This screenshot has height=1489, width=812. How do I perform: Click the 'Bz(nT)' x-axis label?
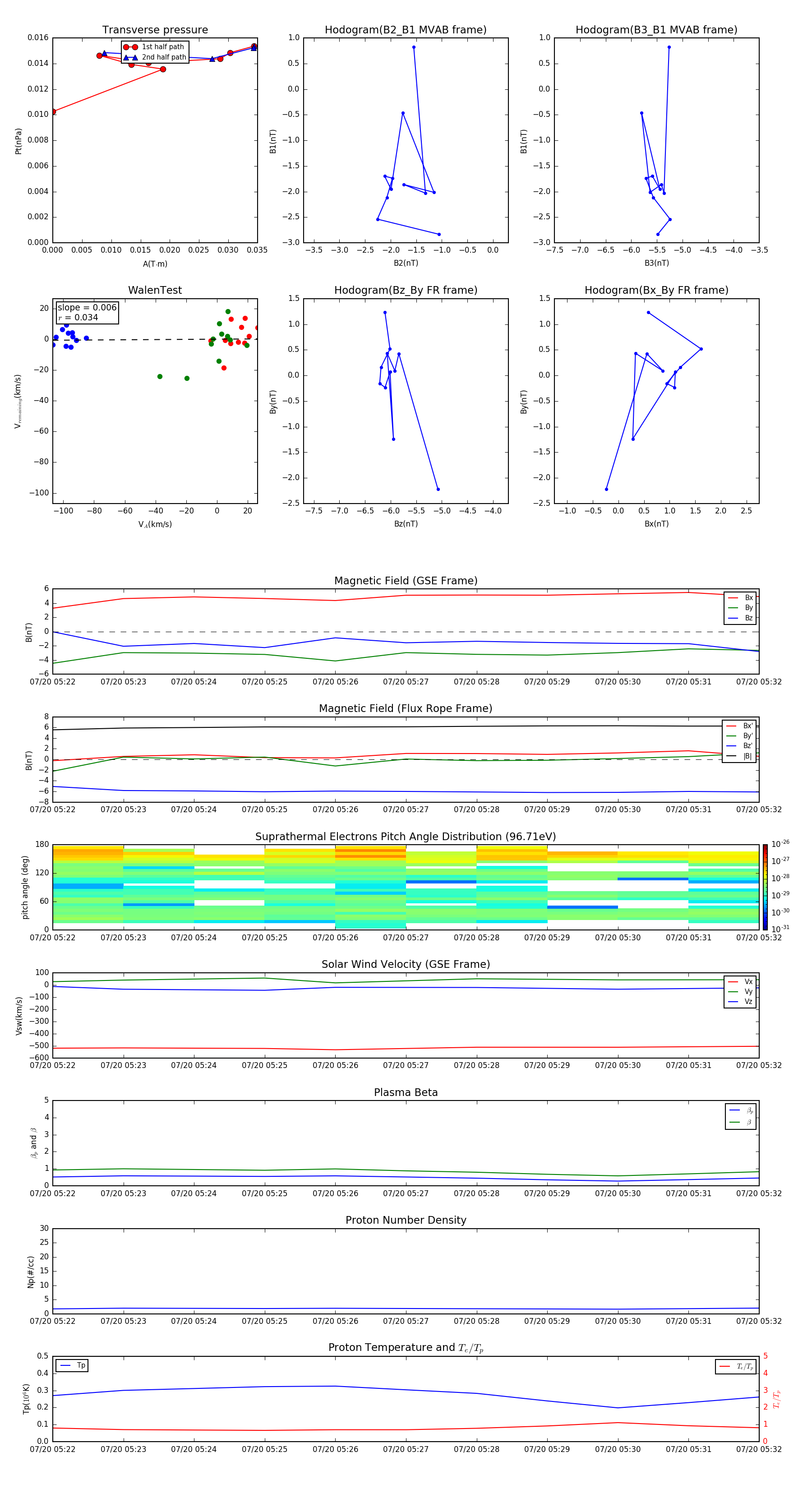406,524
